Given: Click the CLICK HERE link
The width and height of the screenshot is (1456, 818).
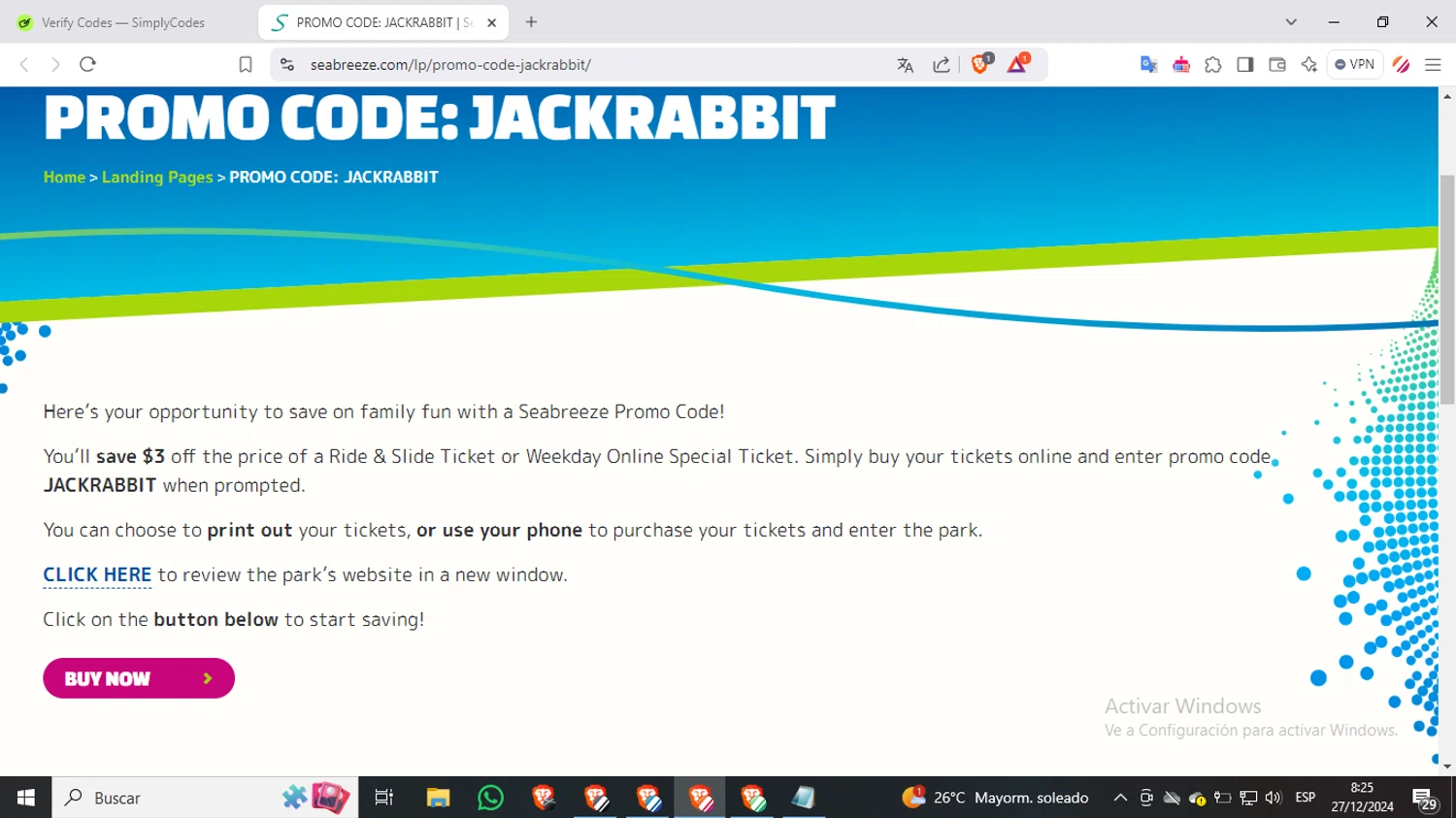Looking at the screenshot, I should point(97,574).
